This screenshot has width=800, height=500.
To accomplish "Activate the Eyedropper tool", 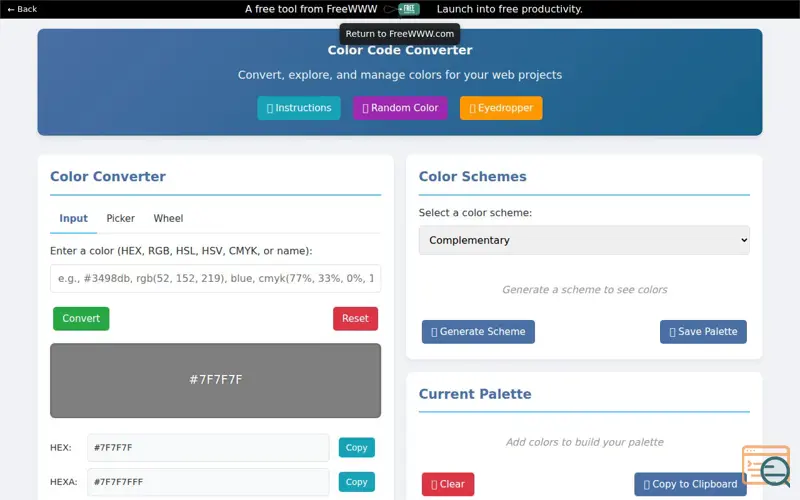I will [501, 108].
